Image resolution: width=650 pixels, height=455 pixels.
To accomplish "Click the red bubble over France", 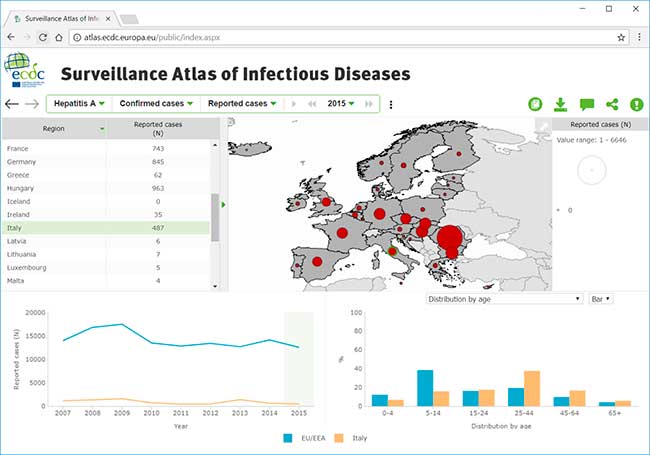I will (x=342, y=233).
